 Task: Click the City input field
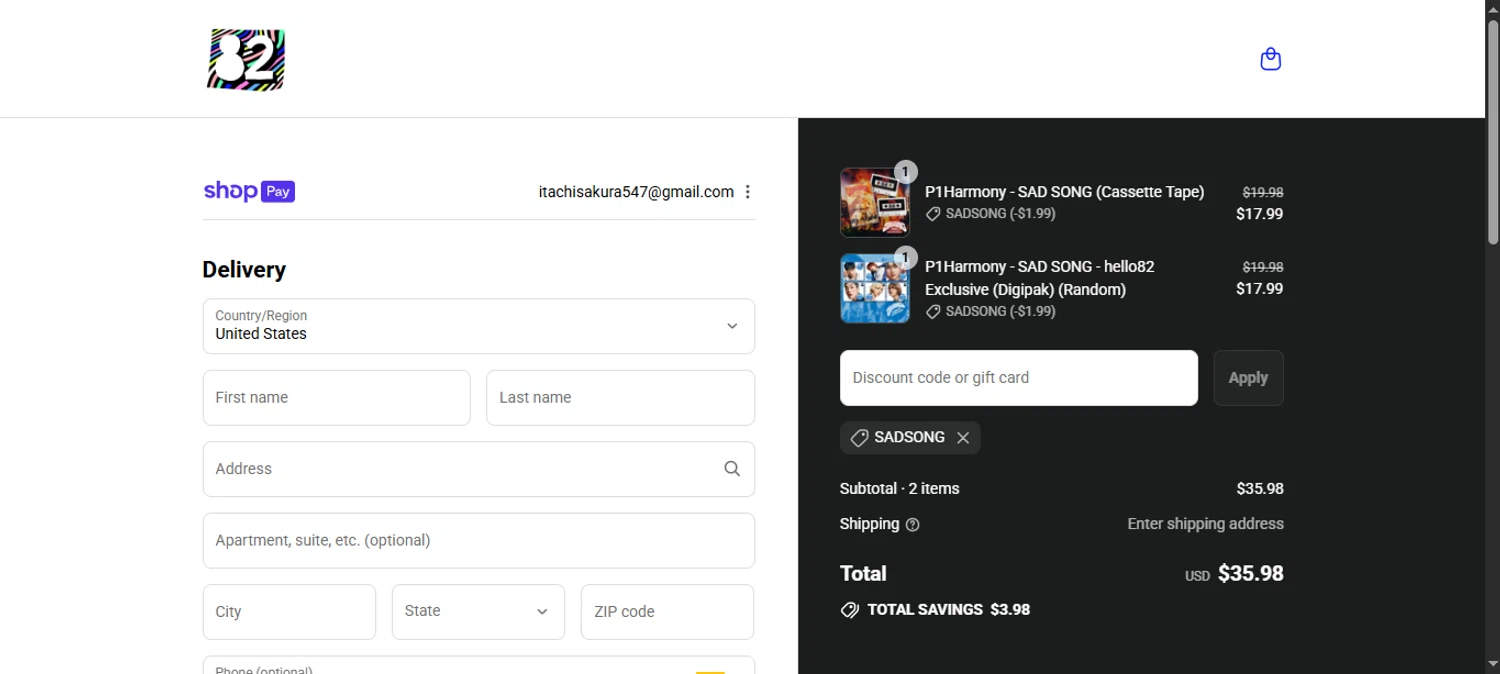(x=289, y=612)
